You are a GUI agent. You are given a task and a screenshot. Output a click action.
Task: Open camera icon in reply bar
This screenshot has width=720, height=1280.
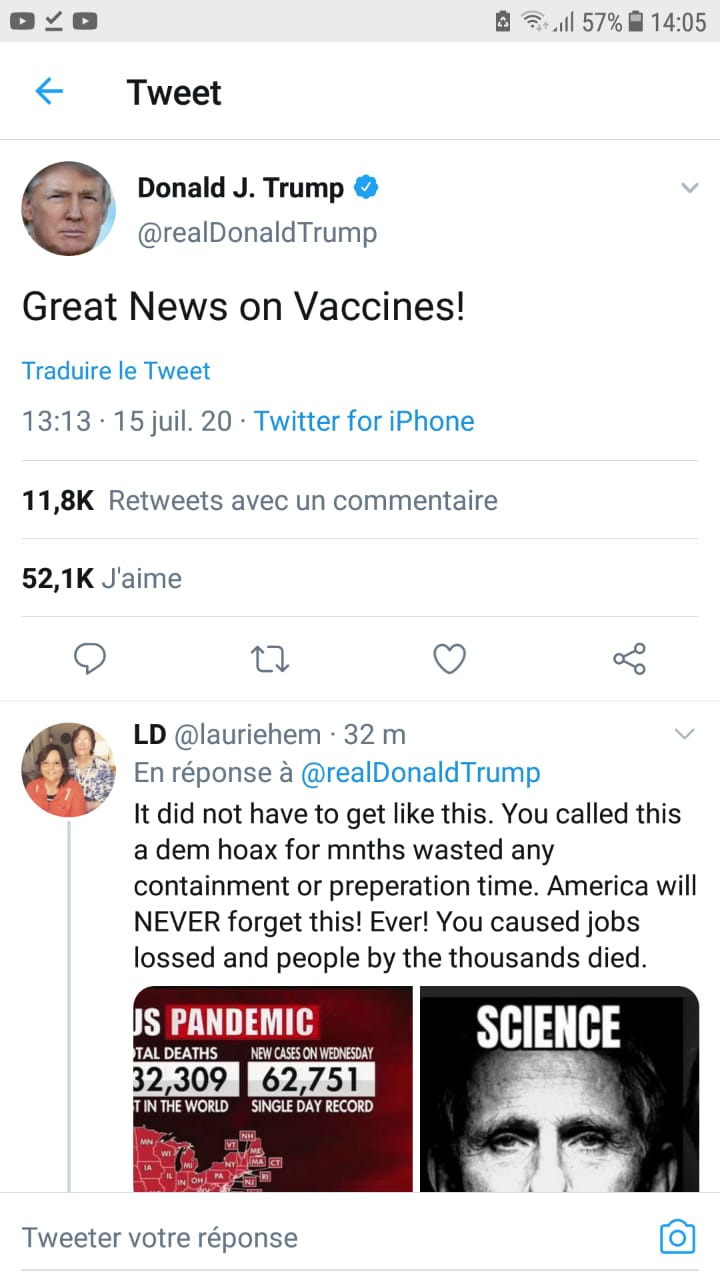coord(677,1237)
